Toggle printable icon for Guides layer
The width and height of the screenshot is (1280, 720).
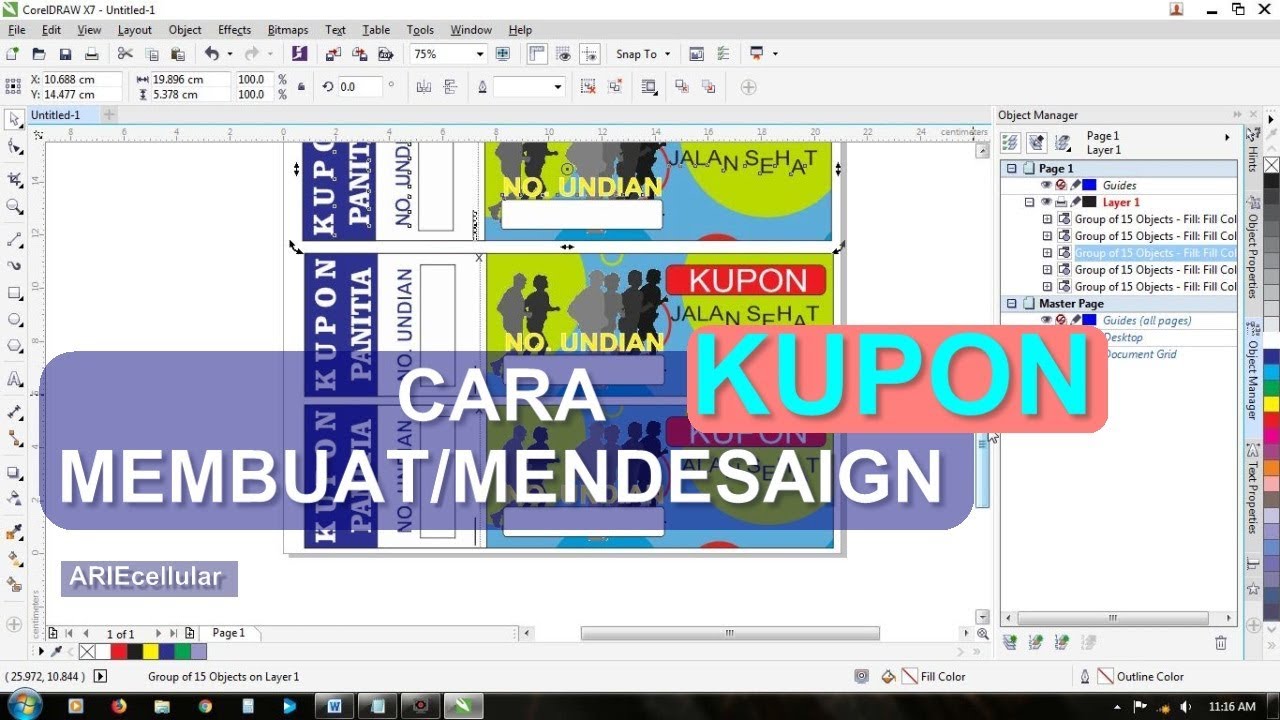[1061, 185]
